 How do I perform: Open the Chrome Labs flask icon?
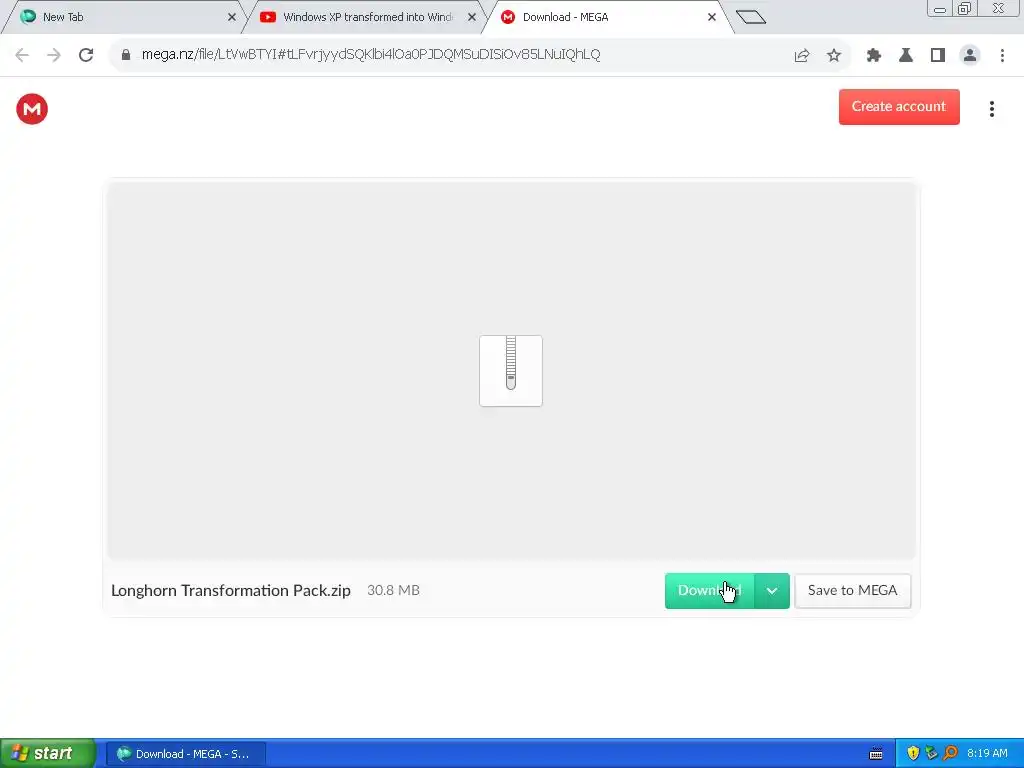point(906,56)
